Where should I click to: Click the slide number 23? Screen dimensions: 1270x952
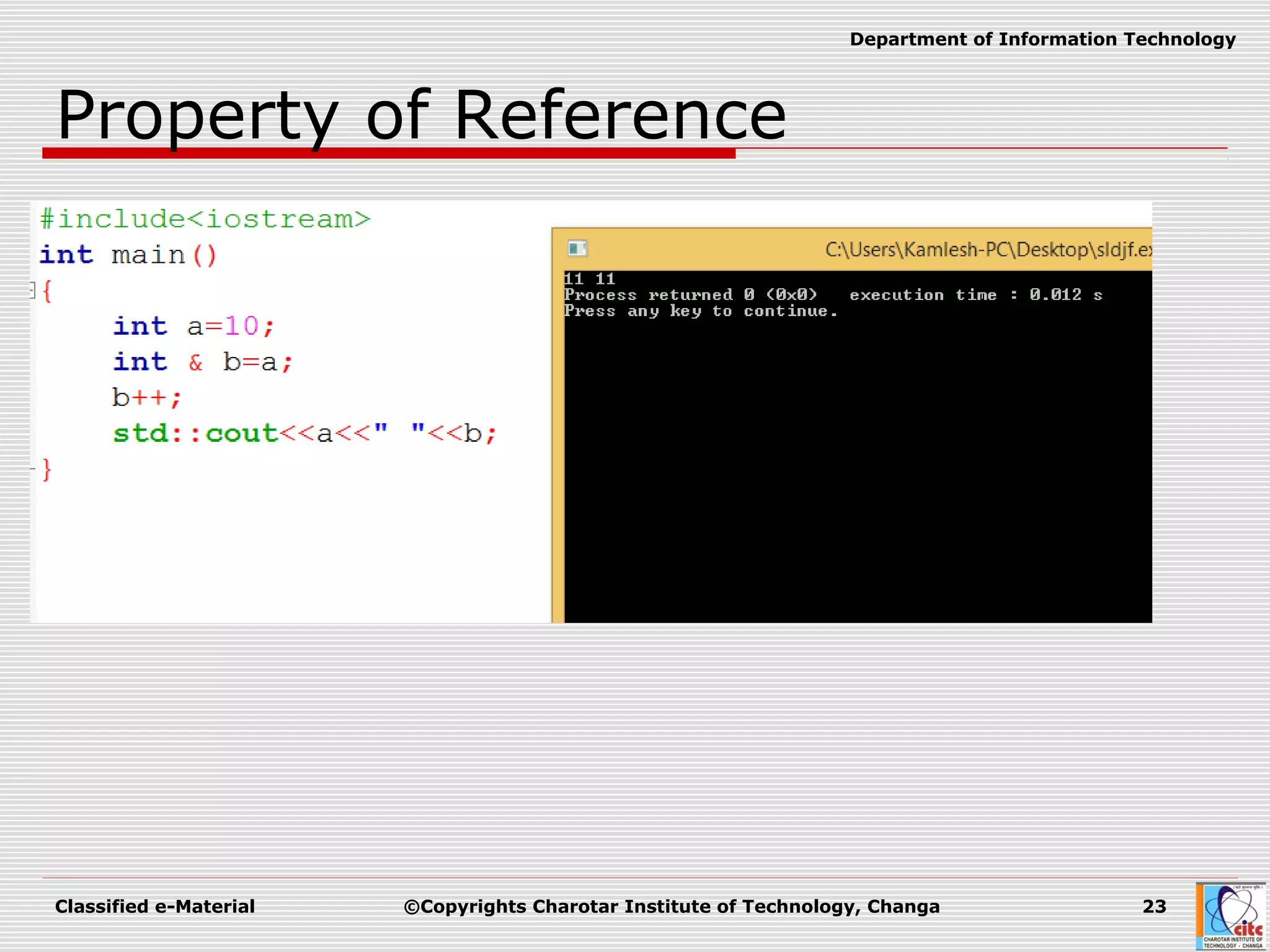(x=1154, y=906)
